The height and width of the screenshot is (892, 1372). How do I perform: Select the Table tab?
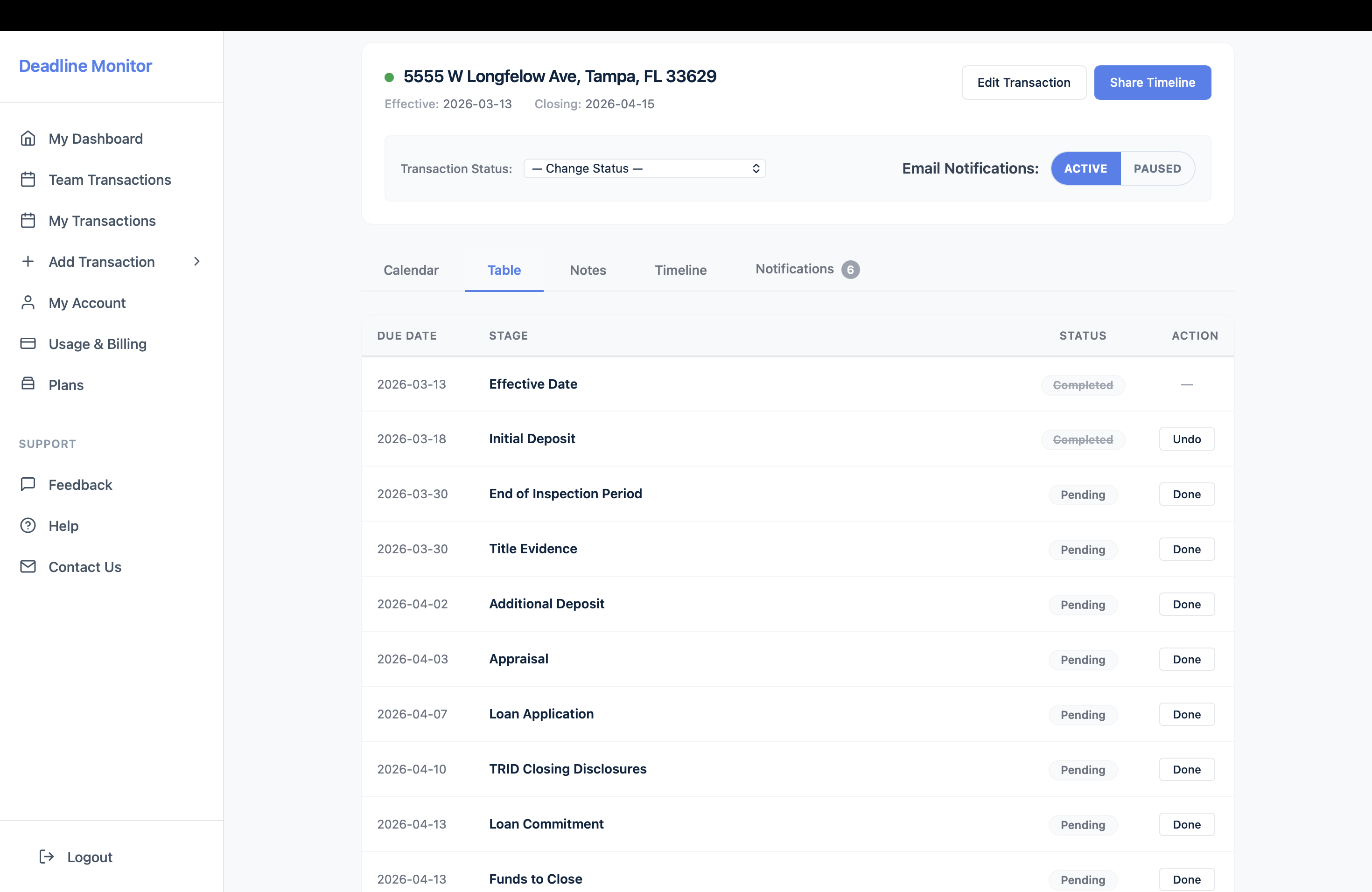coord(504,270)
